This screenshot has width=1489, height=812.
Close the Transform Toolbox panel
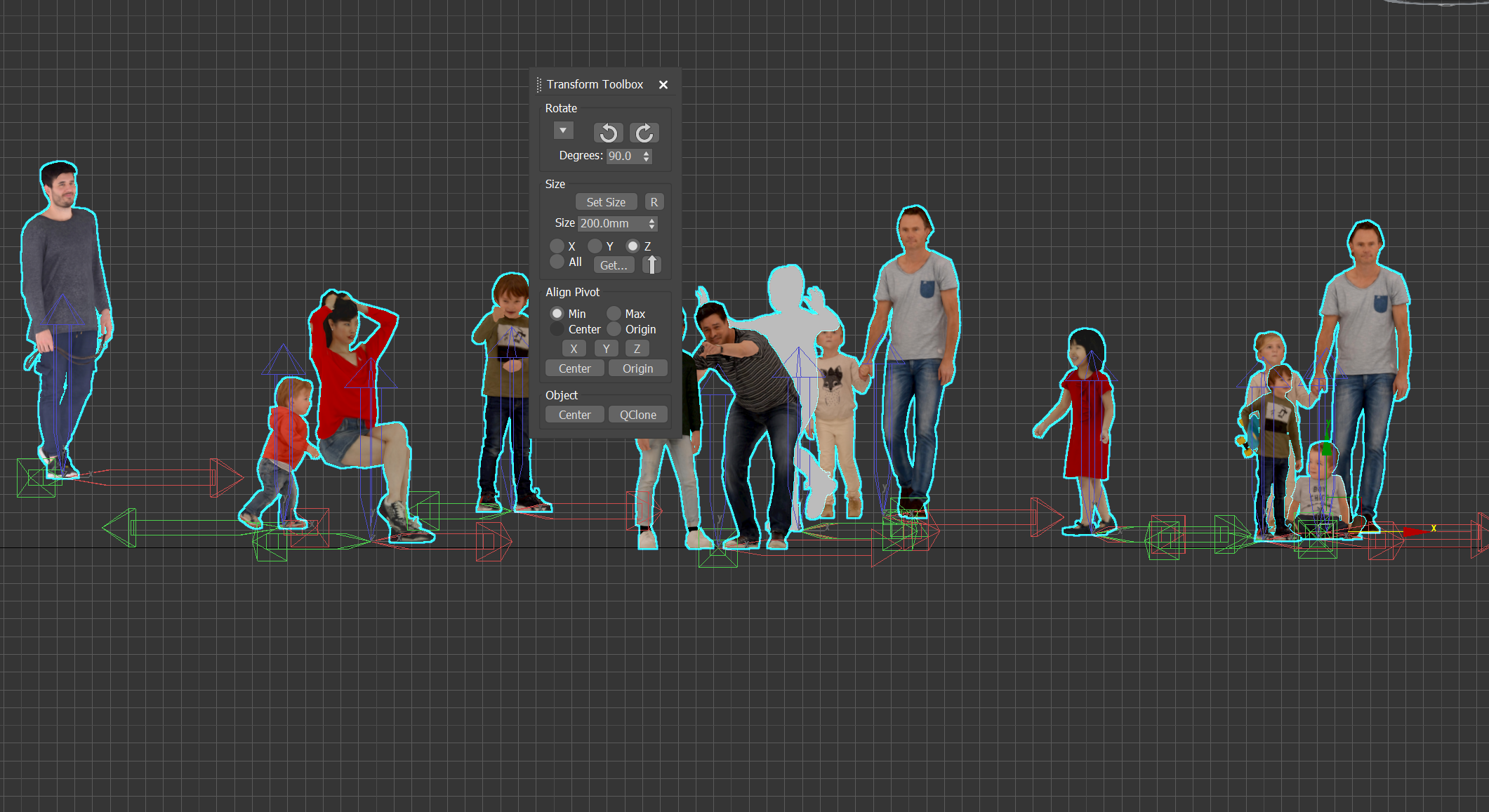tap(663, 84)
